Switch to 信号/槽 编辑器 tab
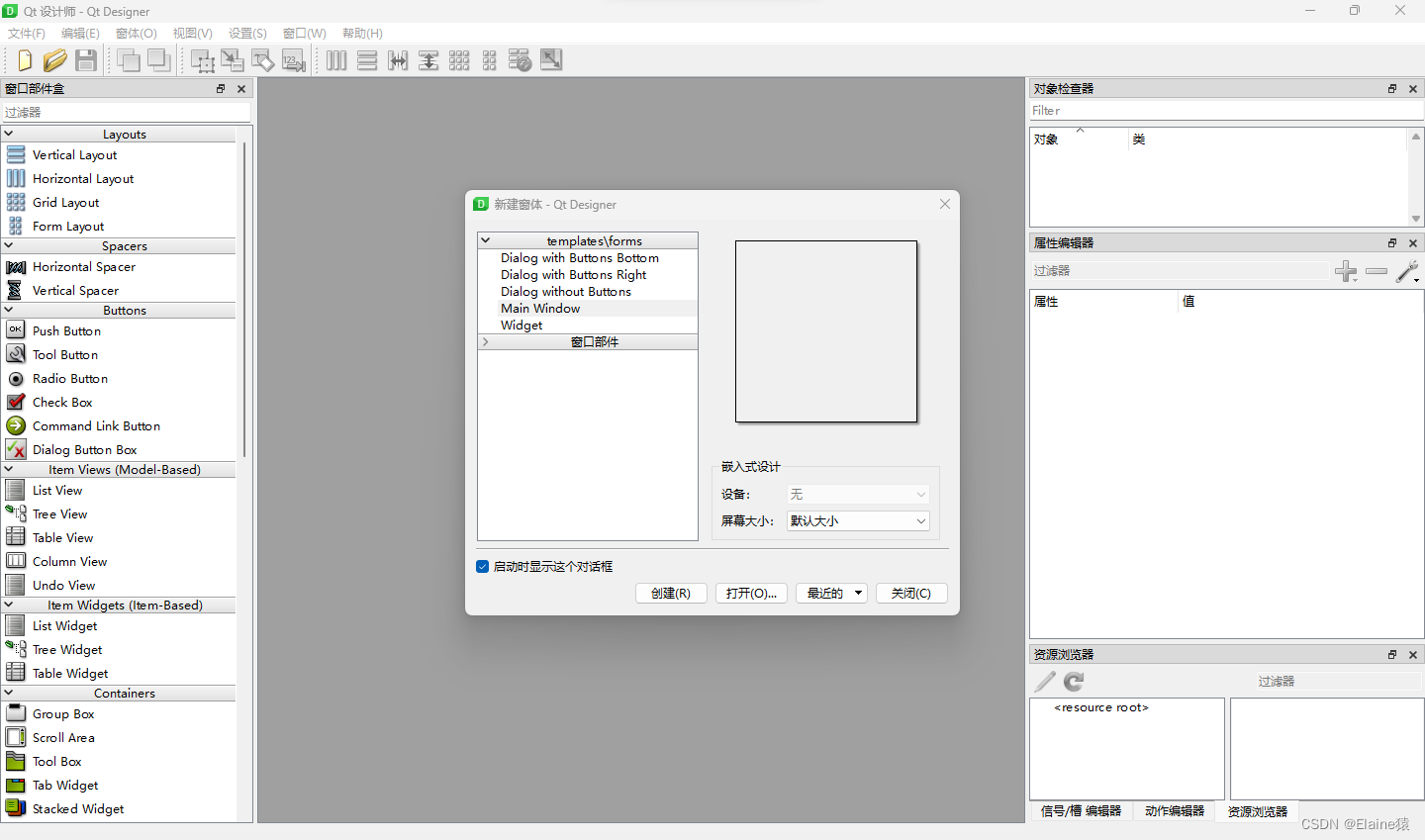 [x=1081, y=810]
